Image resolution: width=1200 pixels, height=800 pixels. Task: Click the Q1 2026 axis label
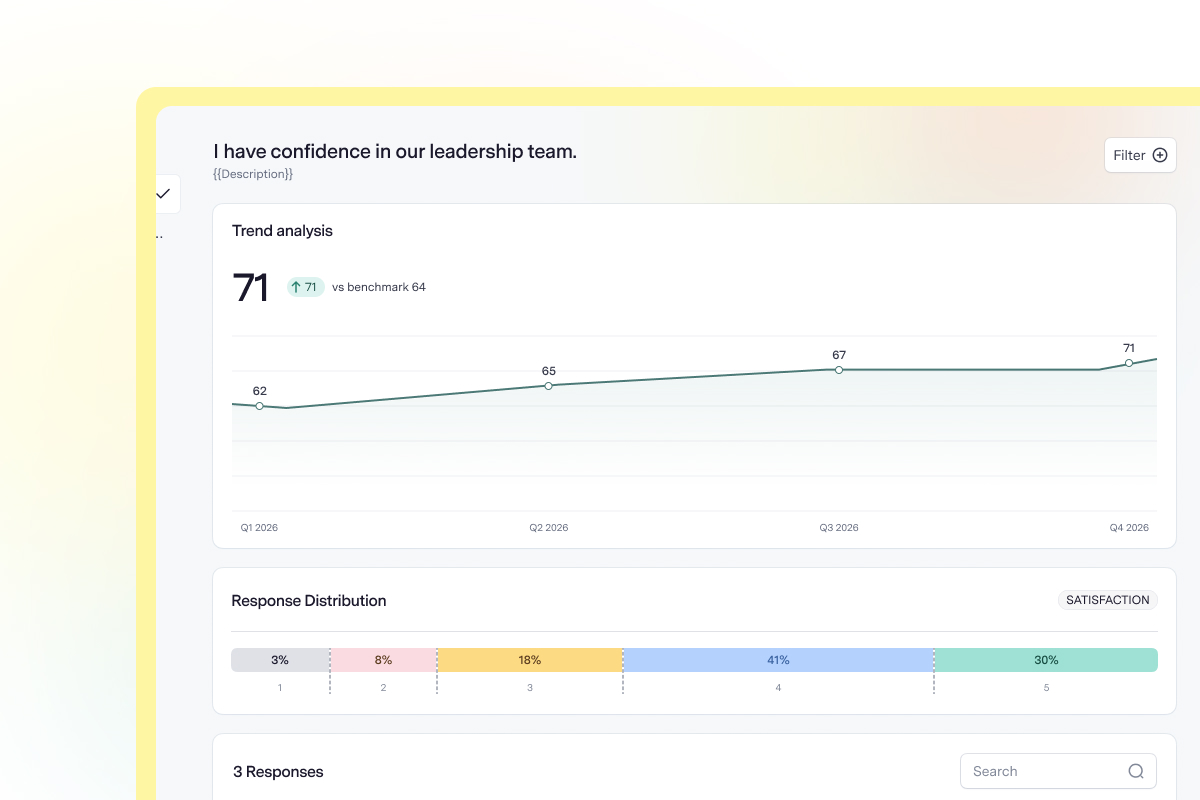coord(259,527)
